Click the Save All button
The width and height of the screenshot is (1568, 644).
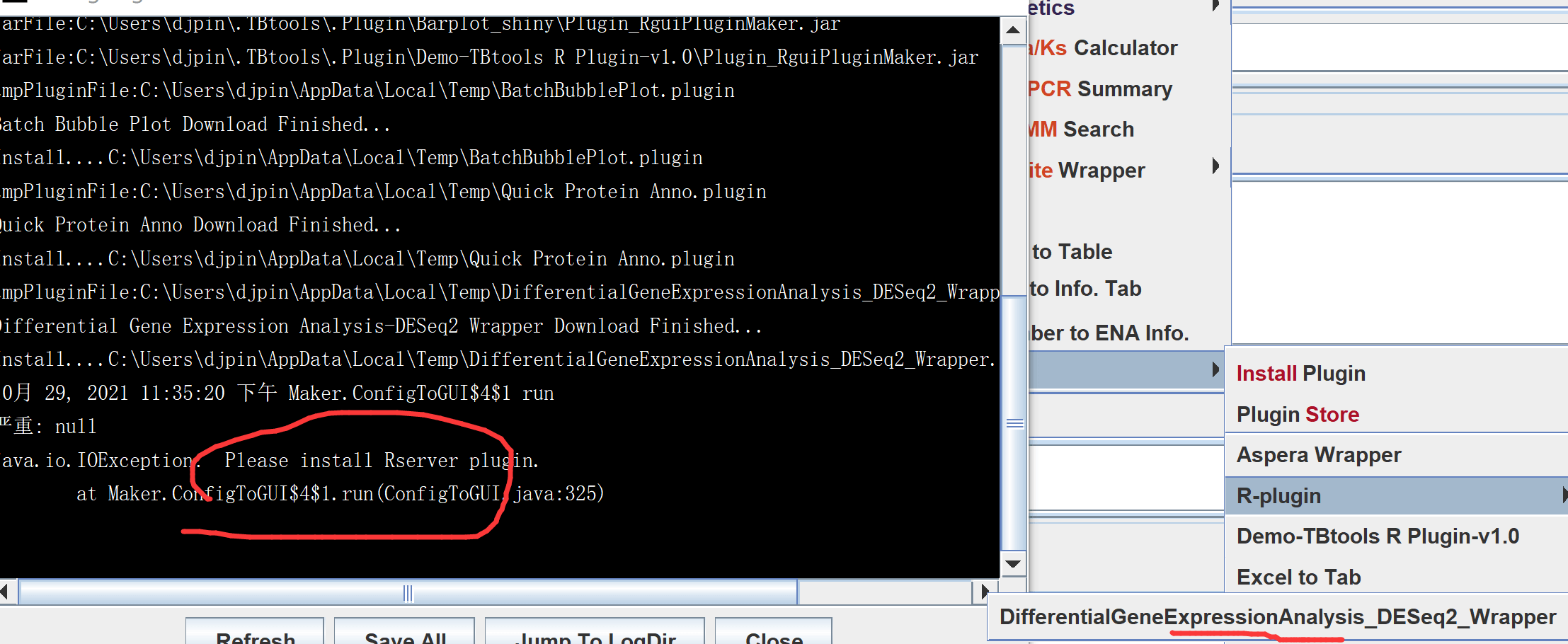pyautogui.click(x=405, y=632)
